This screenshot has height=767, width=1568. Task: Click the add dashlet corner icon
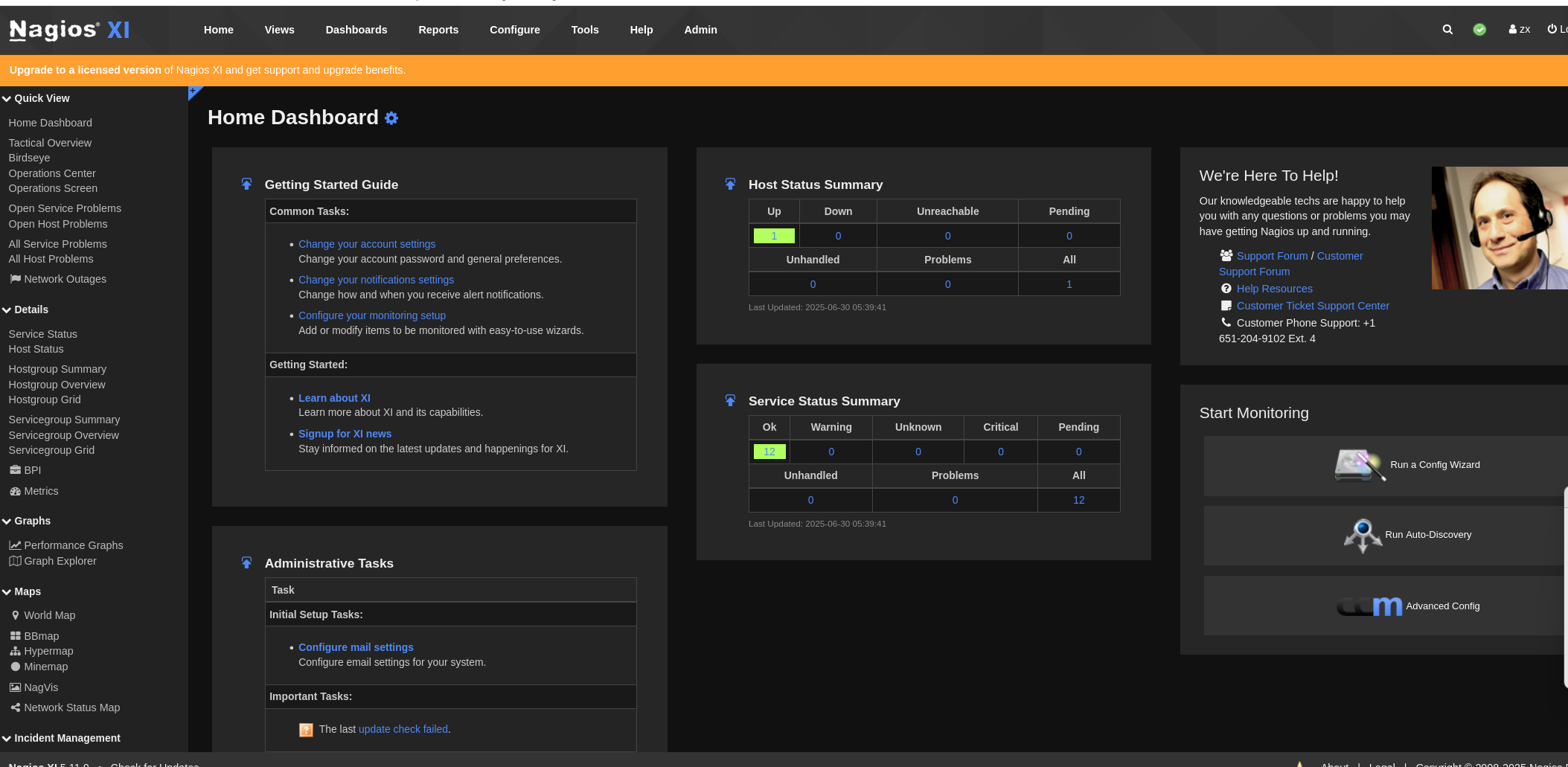pyautogui.click(x=193, y=92)
